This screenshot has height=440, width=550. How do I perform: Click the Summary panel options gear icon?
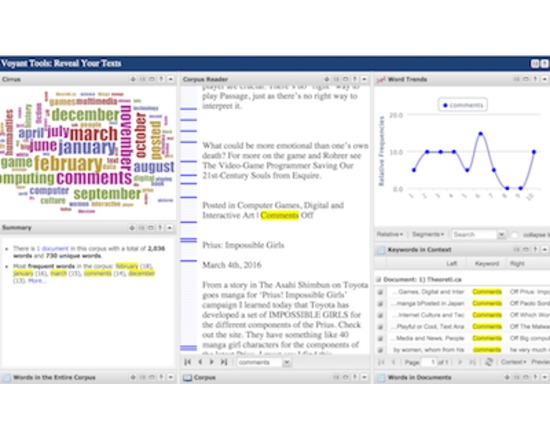pos(132,228)
